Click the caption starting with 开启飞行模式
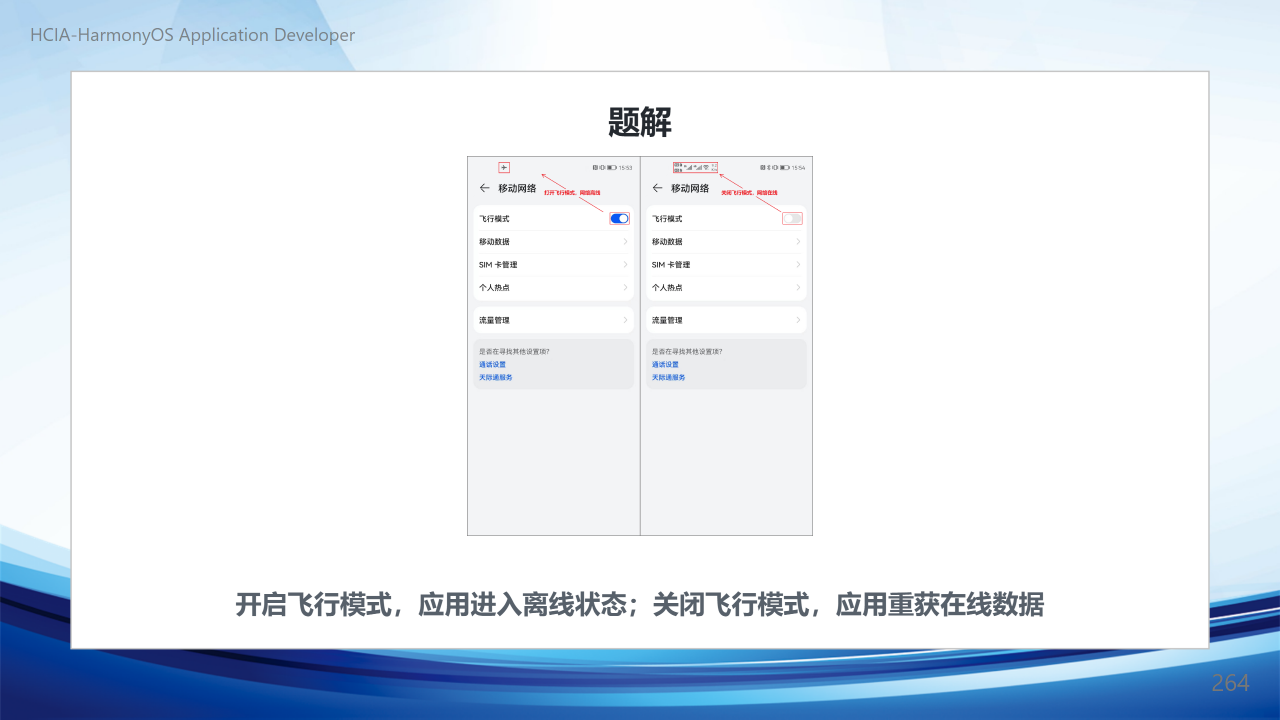The width and height of the screenshot is (1280, 720). click(x=640, y=605)
